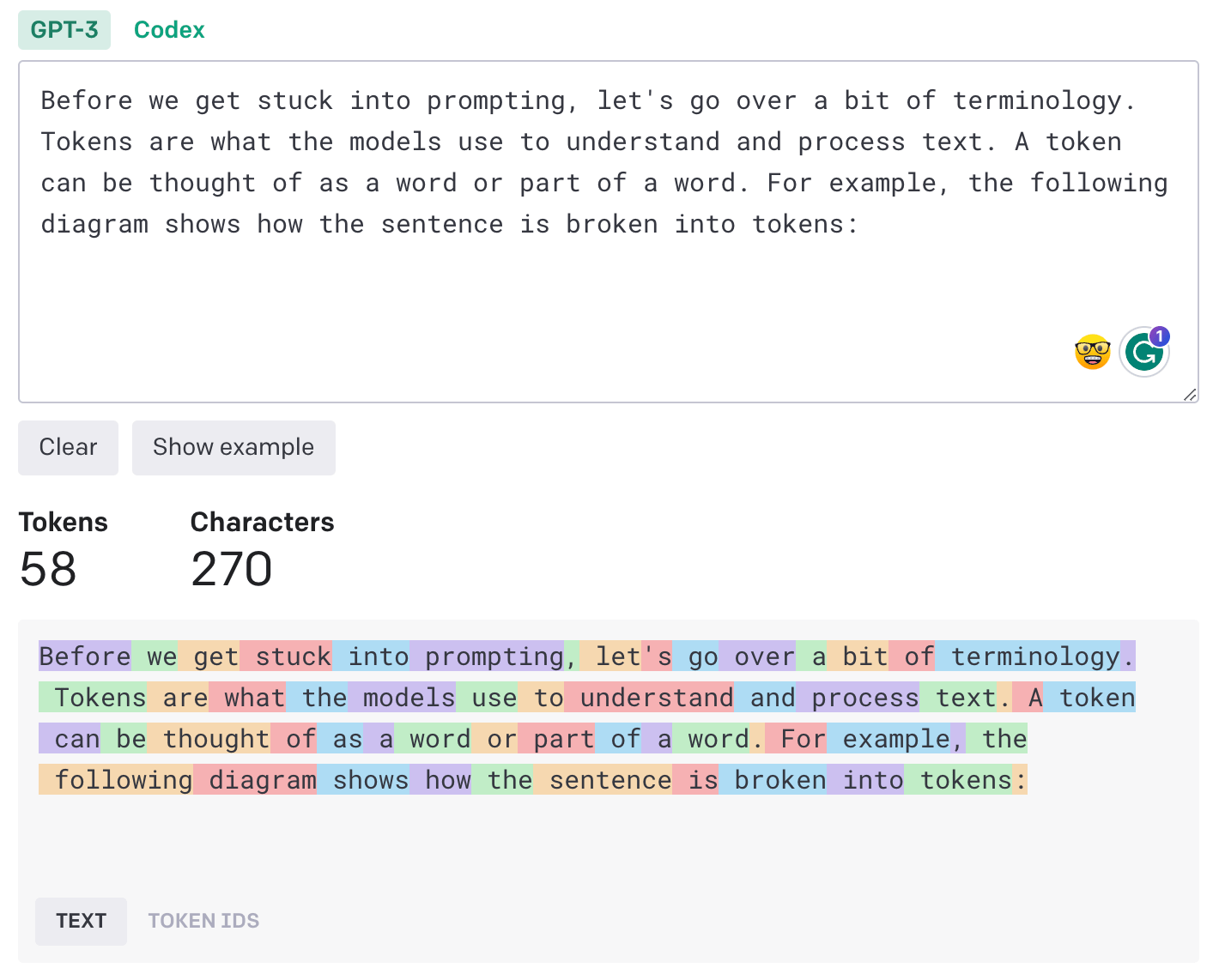Image resolution: width=1219 pixels, height=980 pixels.
Task: Click the nerd face emoji icon
Action: pos(1092,352)
